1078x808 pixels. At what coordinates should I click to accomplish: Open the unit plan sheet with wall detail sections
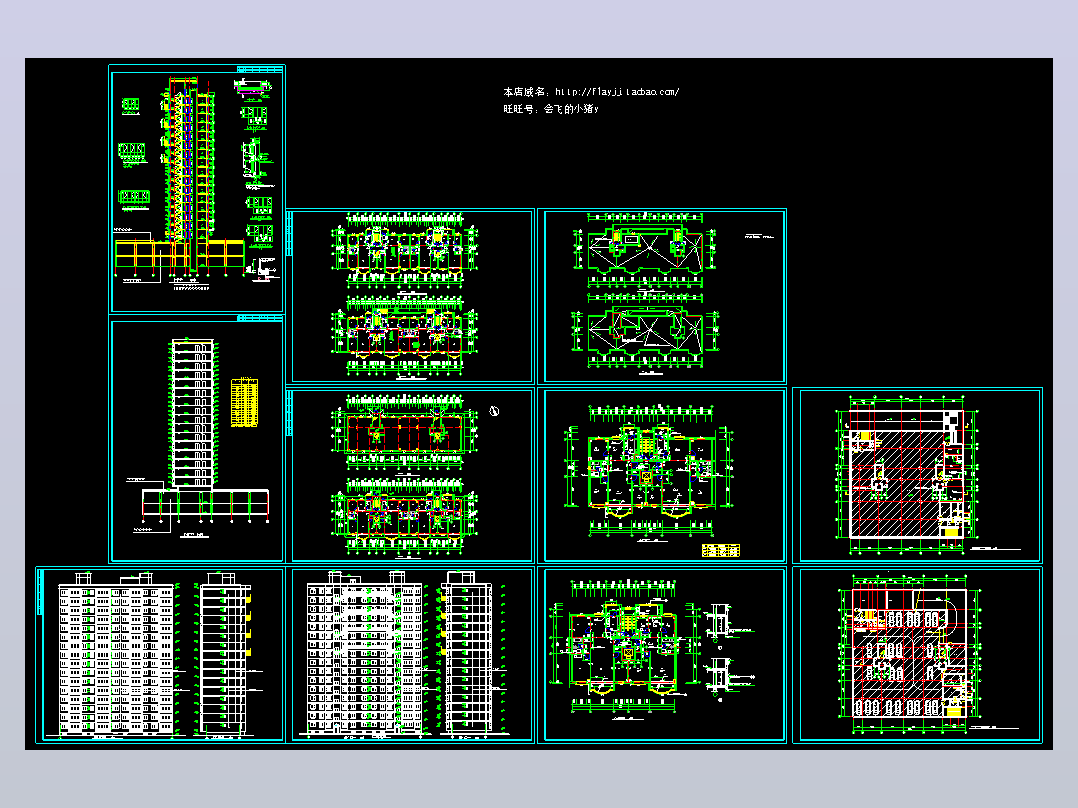point(662,655)
